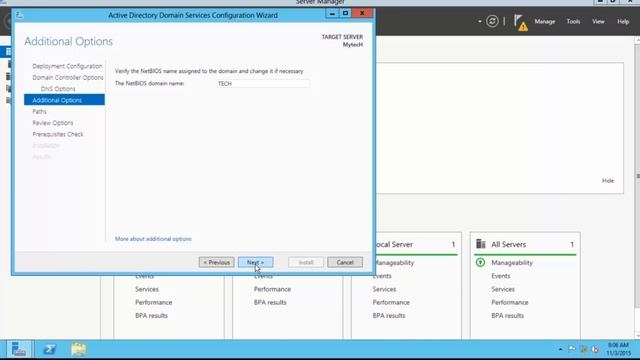
Task: Click the Next button in the wizard
Action: pos(256,262)
